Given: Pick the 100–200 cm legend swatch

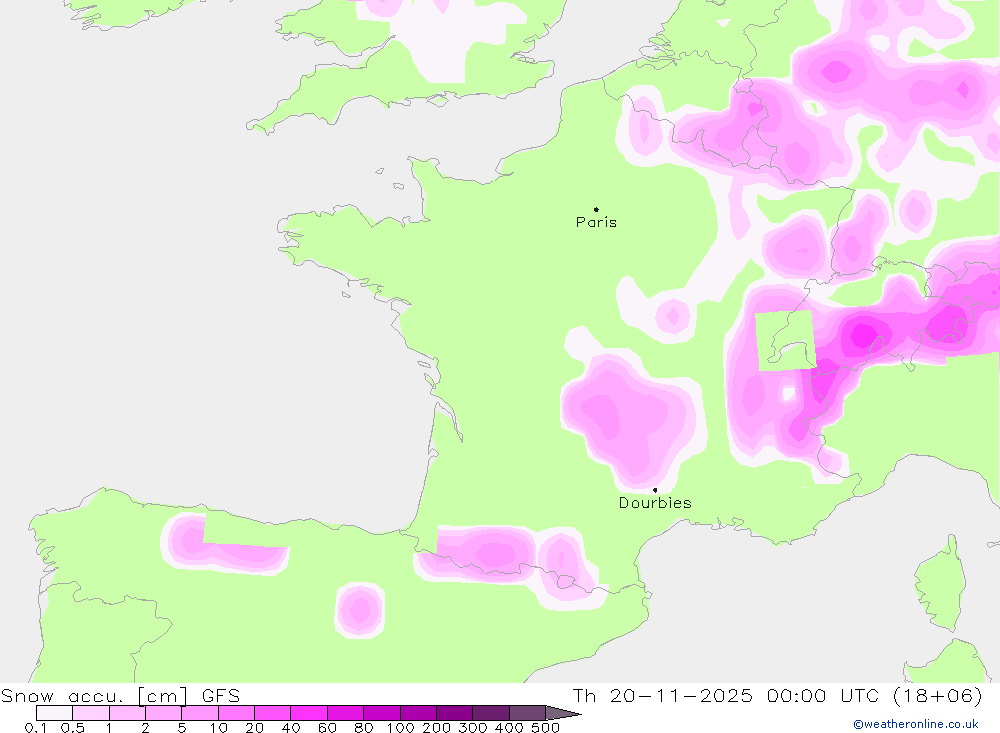Looking at the screenshot, I should [418, 713].
